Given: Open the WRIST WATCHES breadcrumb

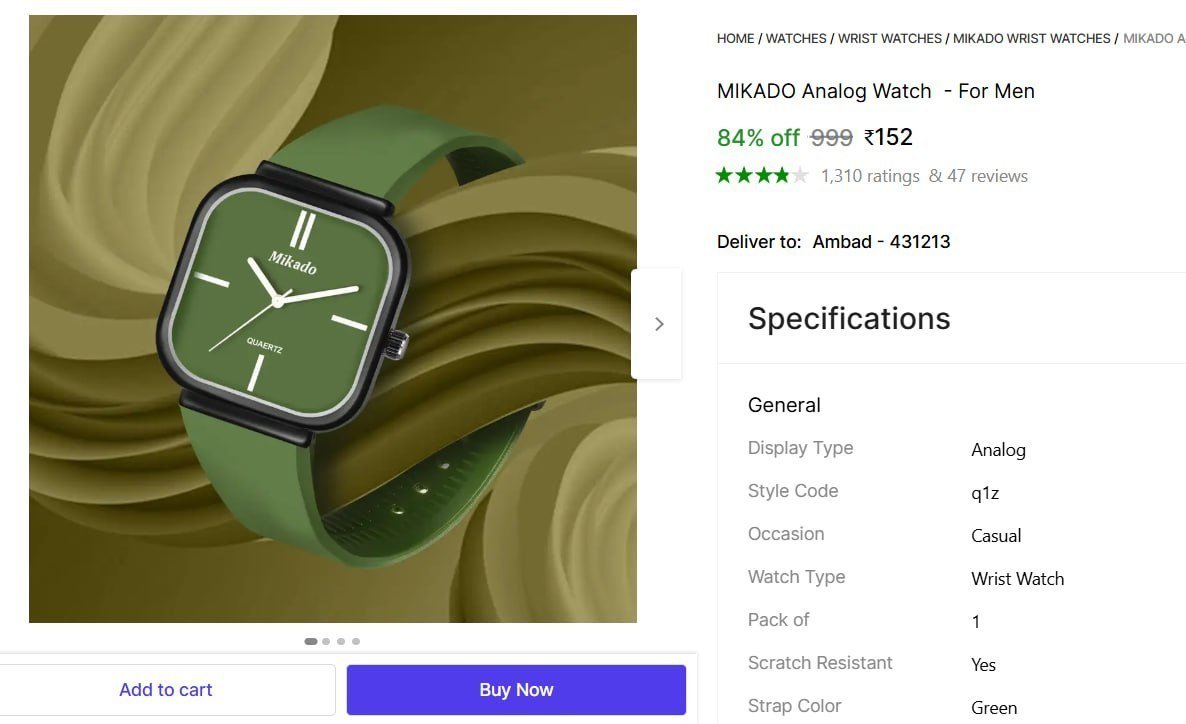Looking at the screenshot, I should point(889,38).
